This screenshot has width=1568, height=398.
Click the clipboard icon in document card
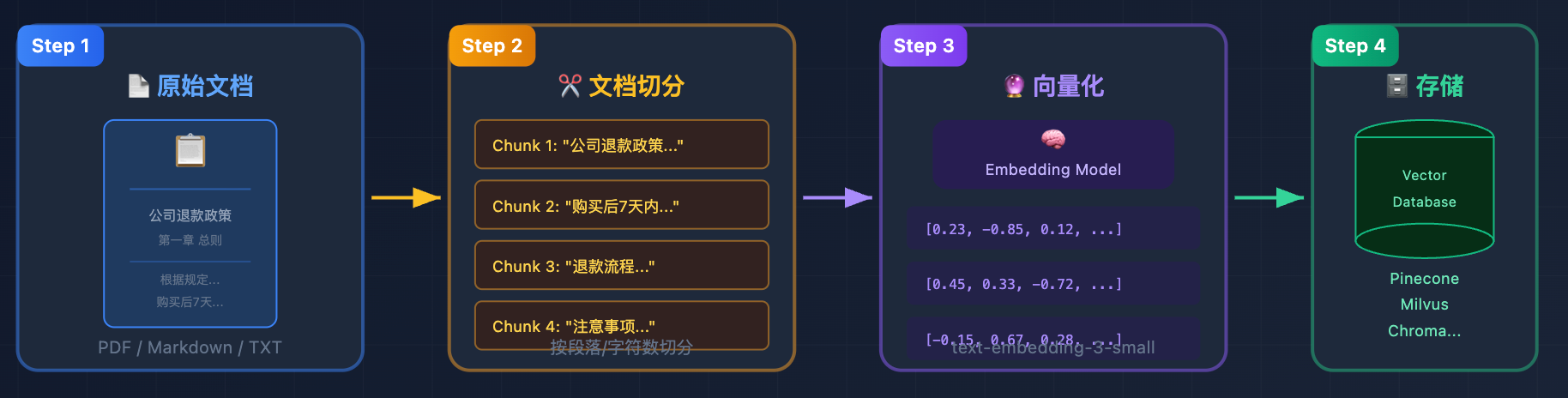point(190,151)
